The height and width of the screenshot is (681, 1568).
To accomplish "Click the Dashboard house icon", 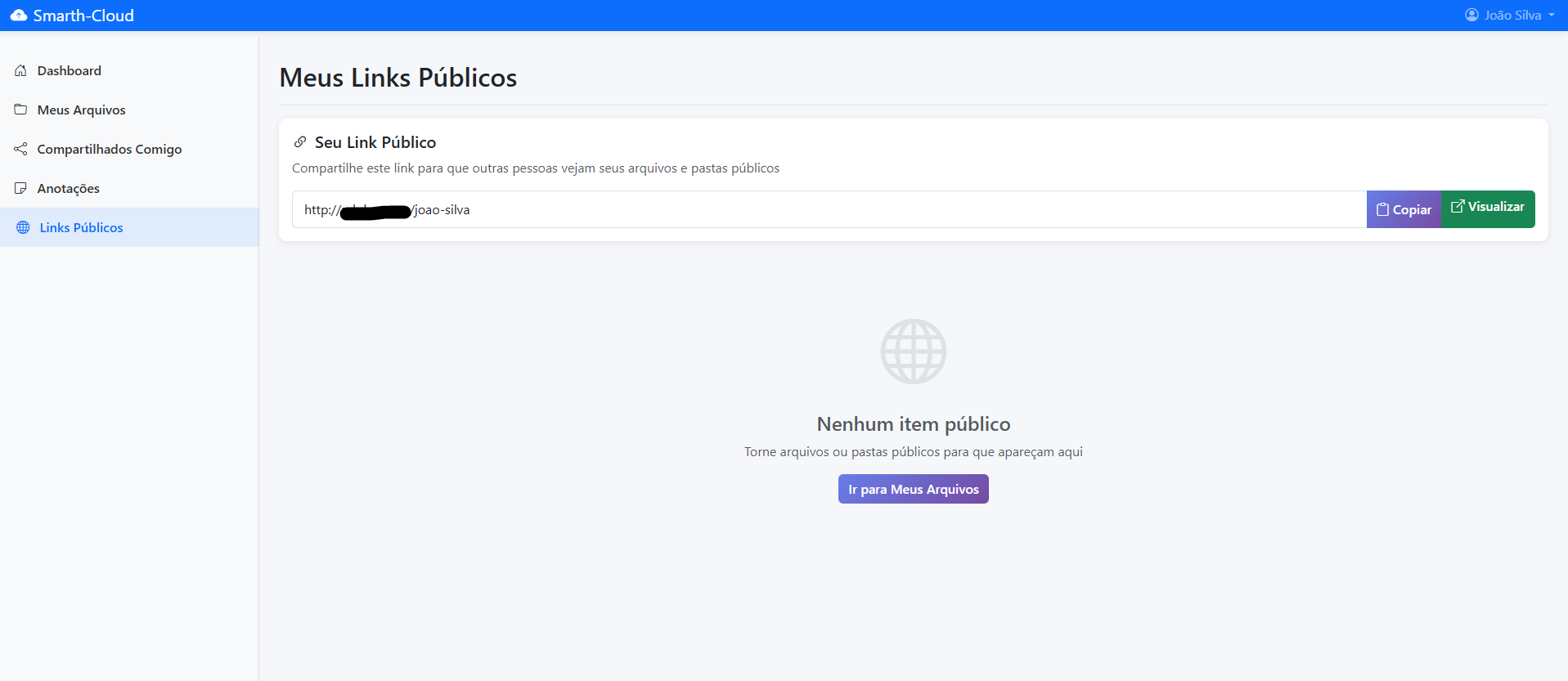I will click(x=21, y=71).
